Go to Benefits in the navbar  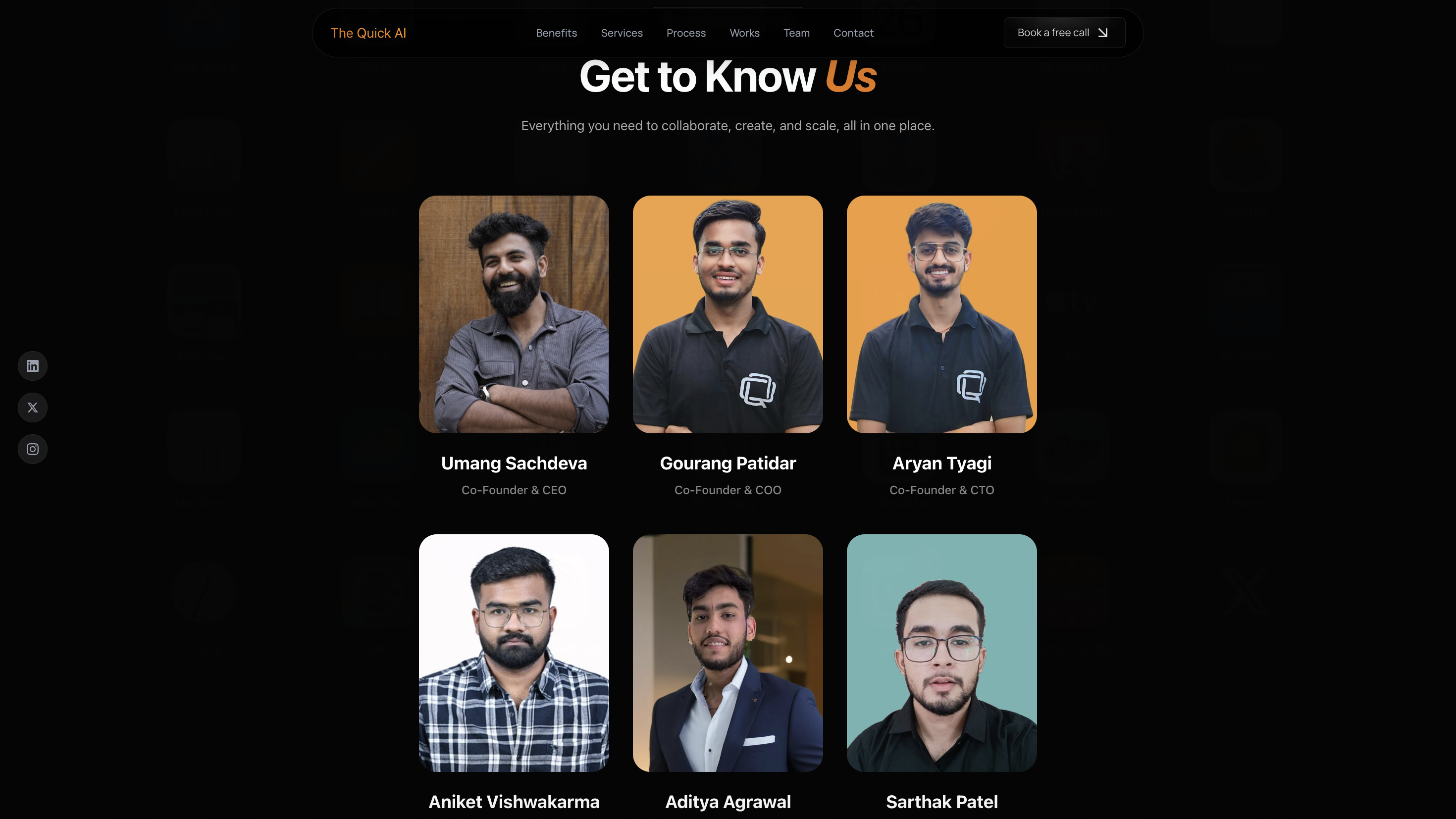(x=556, y=33)
